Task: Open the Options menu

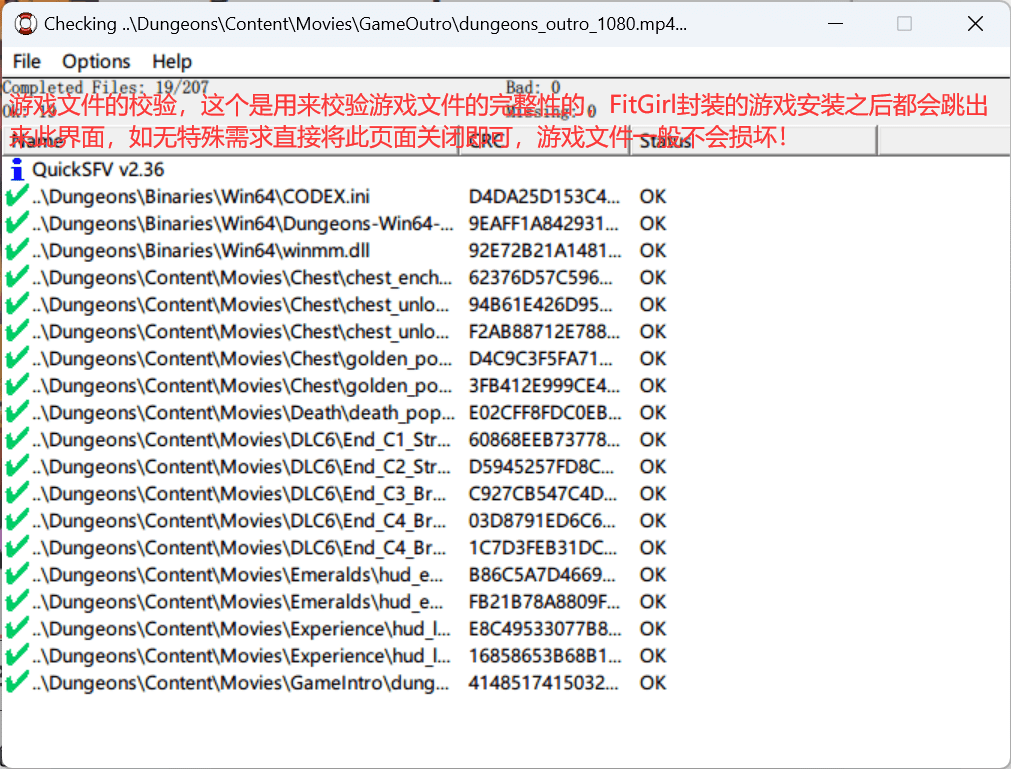Action: pyautogui.click(x=96, y=62)
